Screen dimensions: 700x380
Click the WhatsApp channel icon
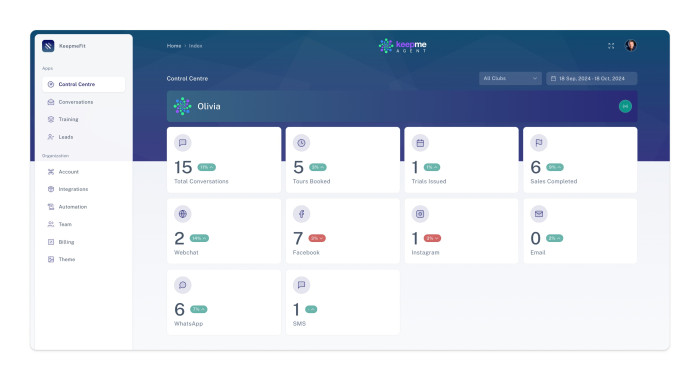(x=183, y=285)
